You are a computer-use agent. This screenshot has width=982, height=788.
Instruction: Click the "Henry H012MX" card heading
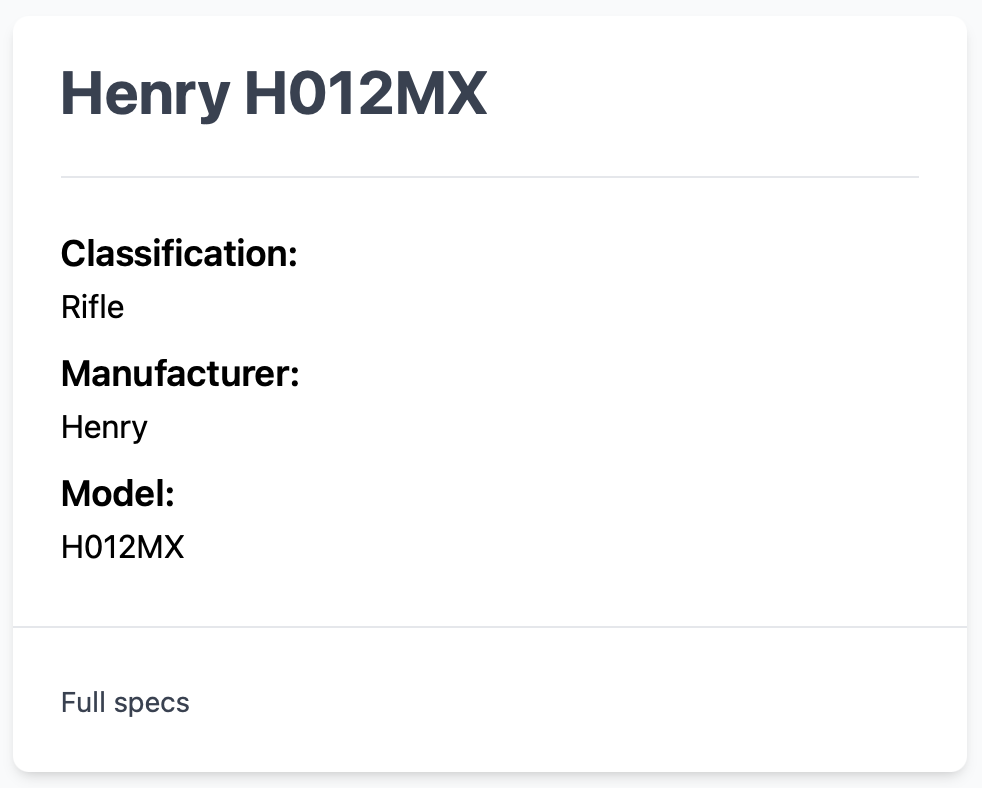pos(273,94)
